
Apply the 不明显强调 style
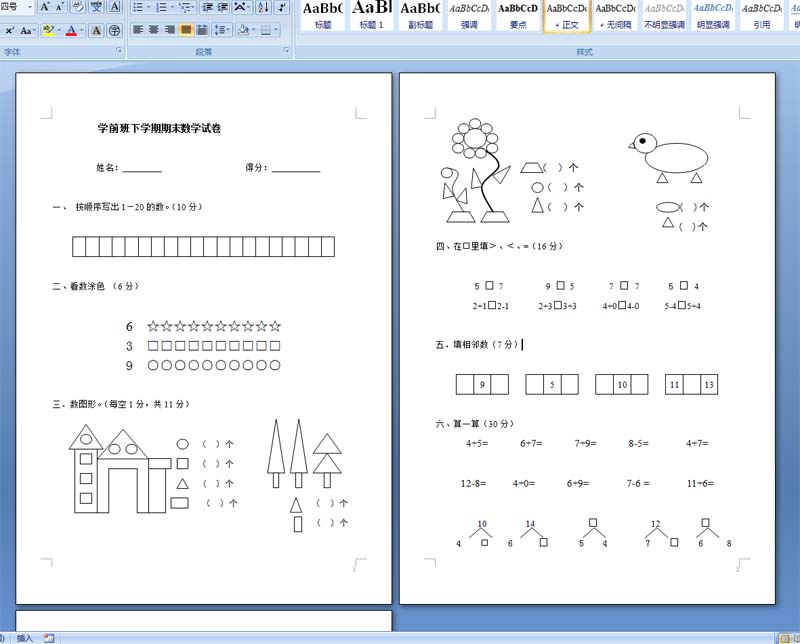[x=664, y=15]
